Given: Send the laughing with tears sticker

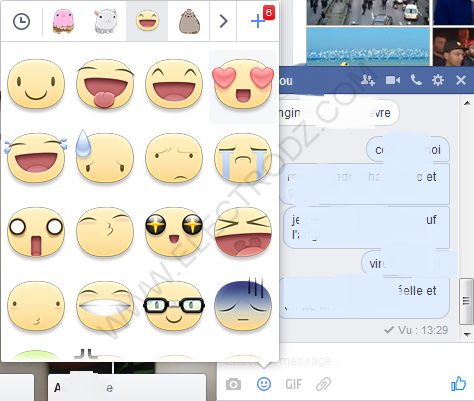Looking at the screenshot, I should tap(36, 158).
